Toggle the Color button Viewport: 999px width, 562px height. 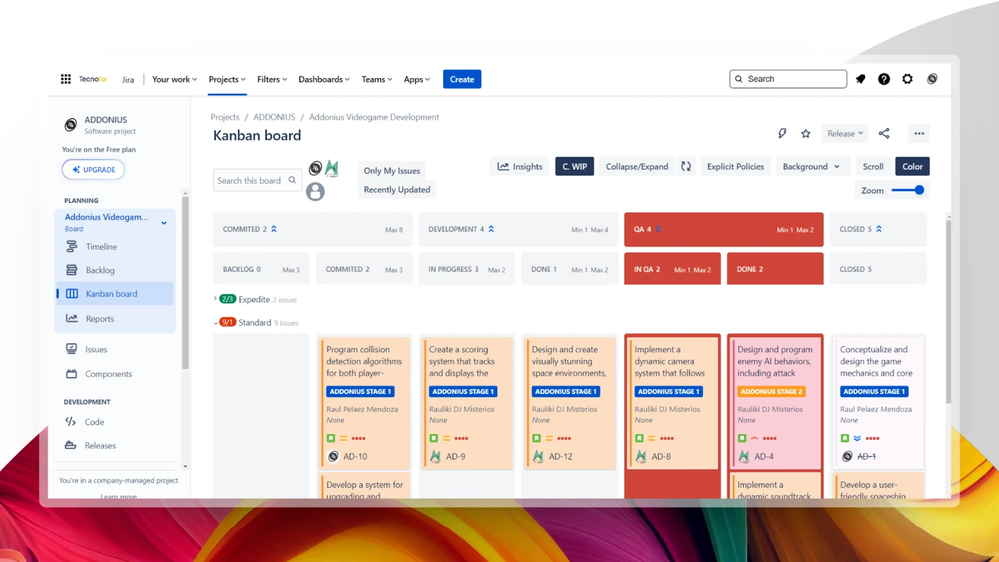(912, 166)
